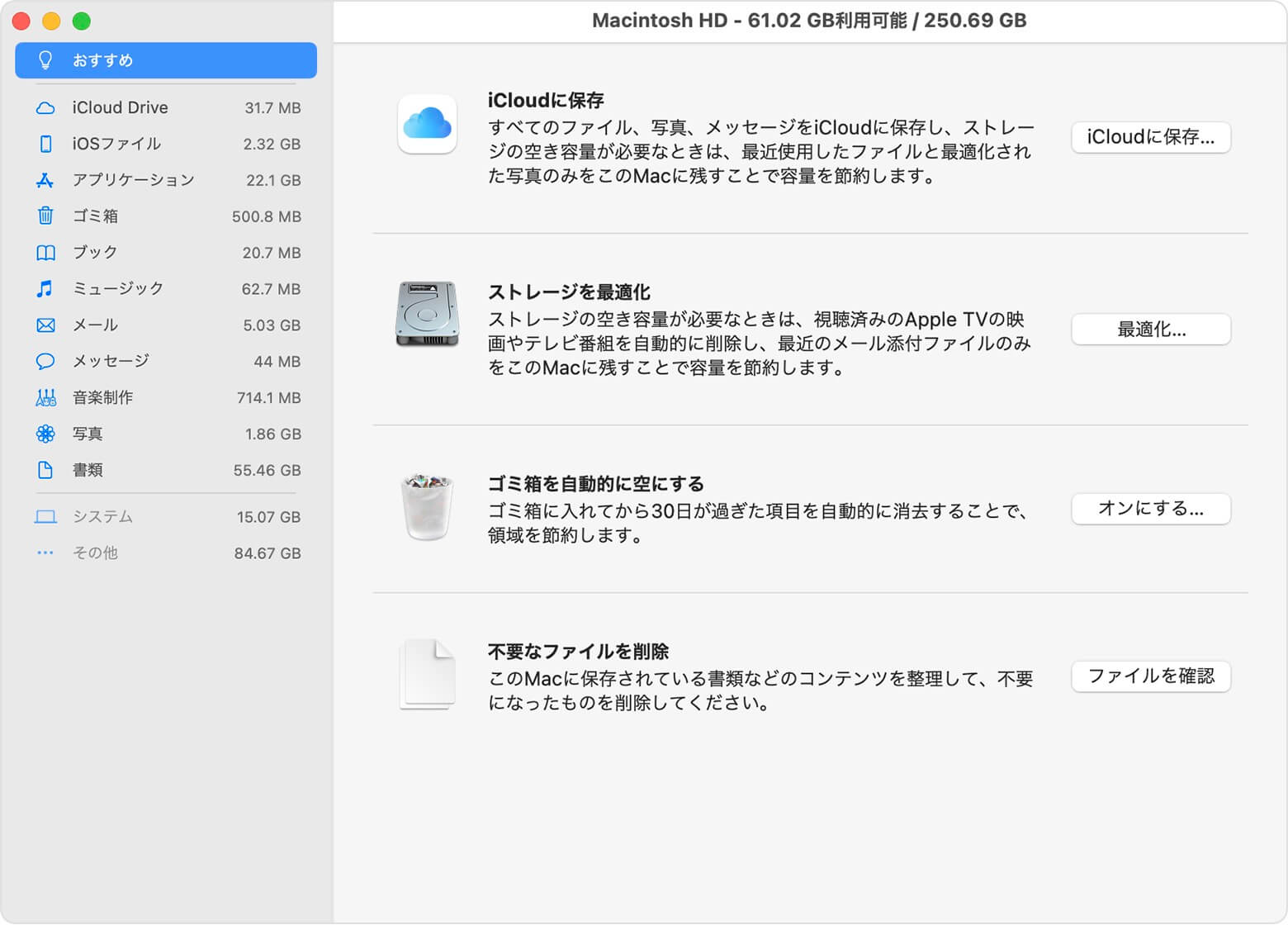Click the 15.07 GB size value
This screenshot has width=1288, height=925.
pos(268,517)
